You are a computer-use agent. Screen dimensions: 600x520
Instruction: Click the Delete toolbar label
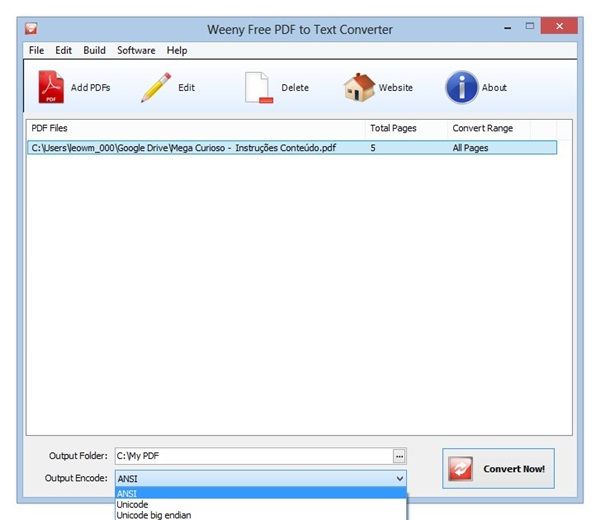pyautogui.click(x=295, y=88)
